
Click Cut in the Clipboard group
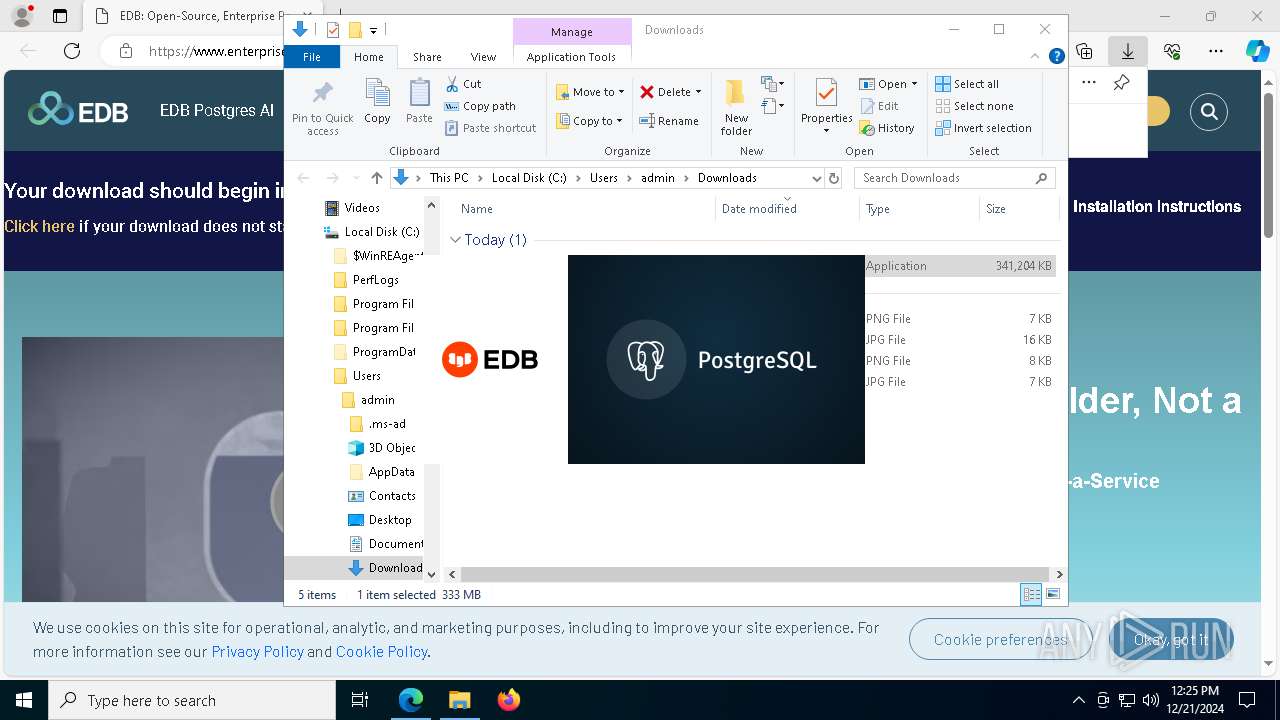tap(463, 84)
